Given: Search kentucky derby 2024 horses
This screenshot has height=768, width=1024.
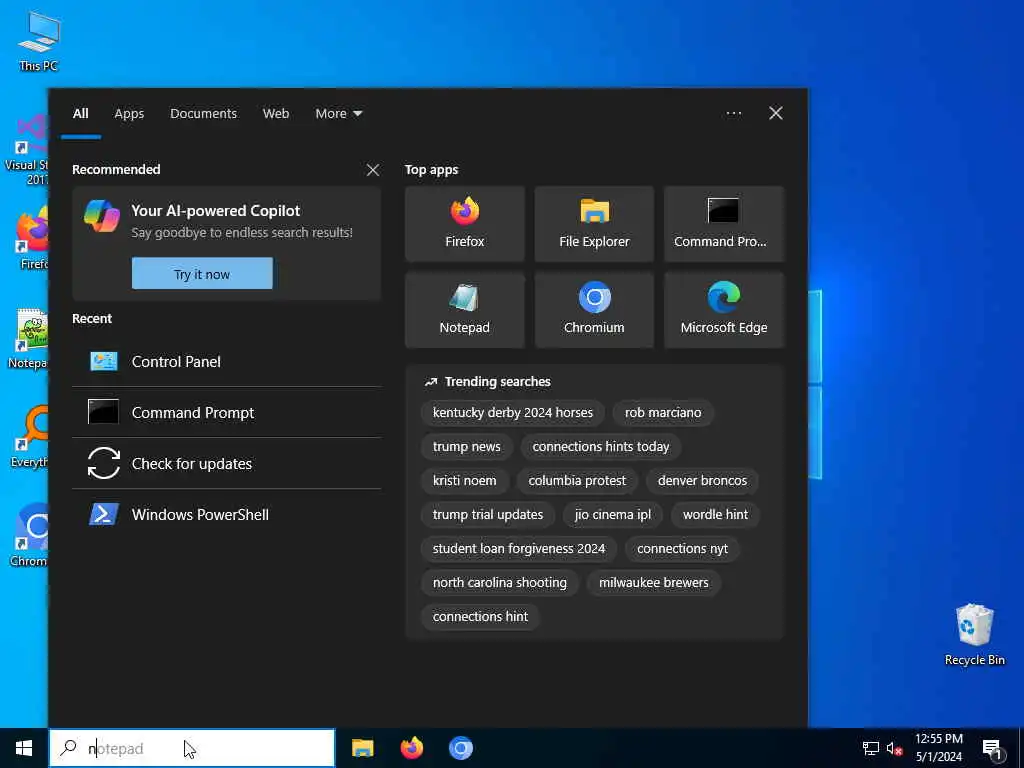Looking at the screenshot, I should (513, 413).
